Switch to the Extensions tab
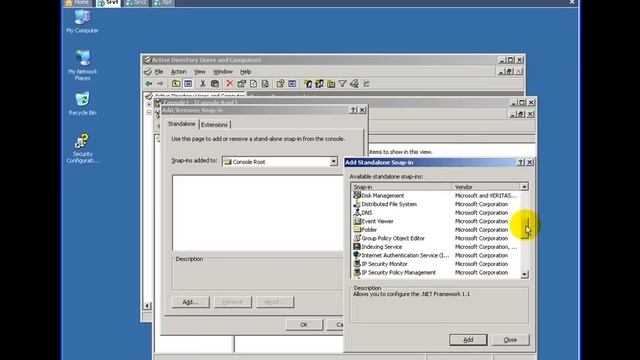This screenshot has width=640, height=360. (214, 124)
